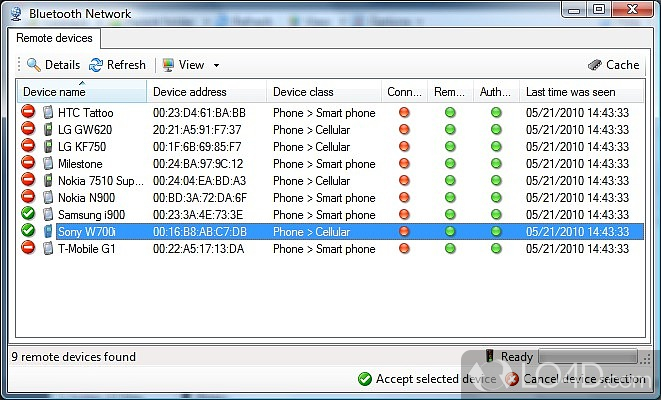
Task: Sort by Device name column header
Action: coord(82,91)
